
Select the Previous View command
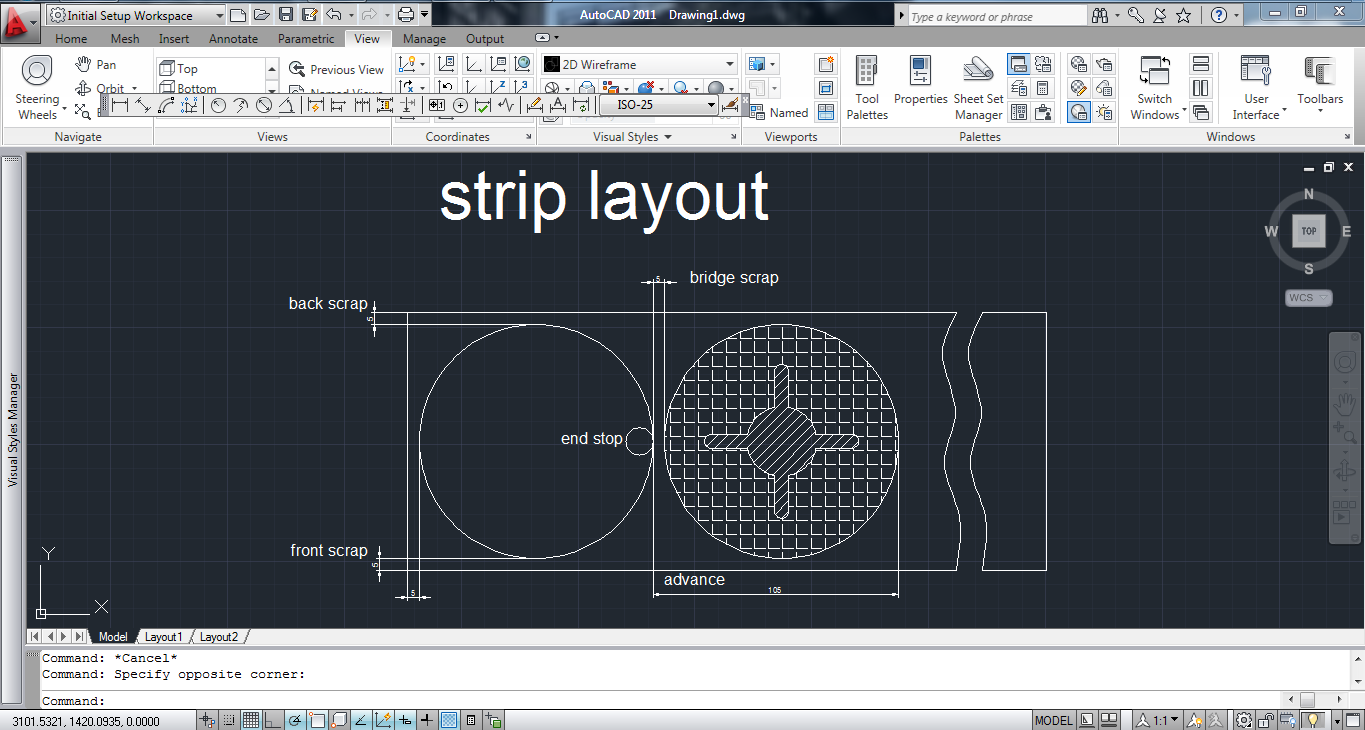(x=337, y=69)
